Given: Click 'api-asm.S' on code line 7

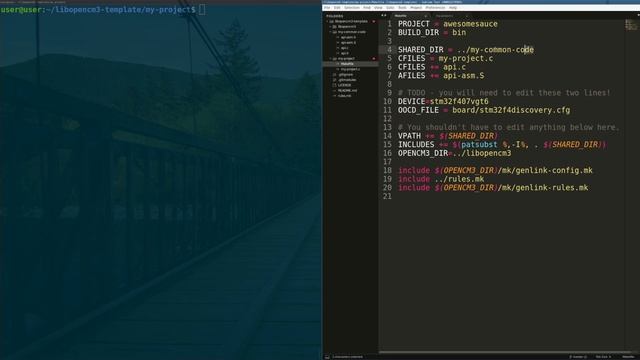Looking at the screenshot, I should pos(464,76).
